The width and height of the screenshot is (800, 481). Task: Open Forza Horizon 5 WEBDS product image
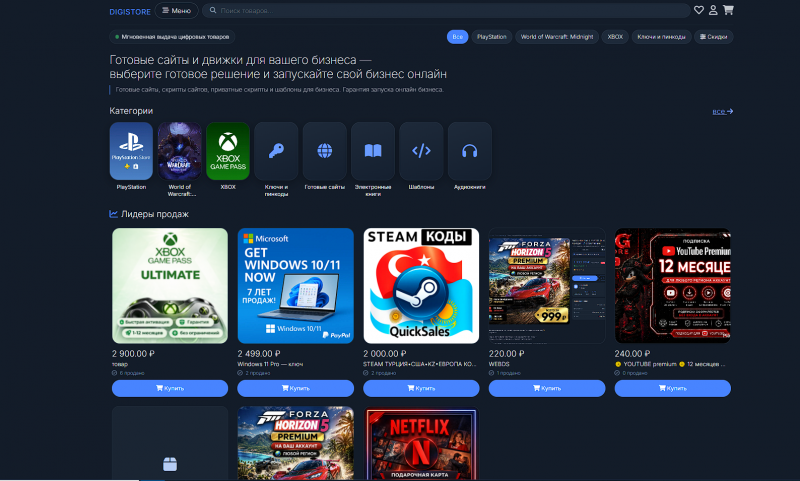pos(547,286)
